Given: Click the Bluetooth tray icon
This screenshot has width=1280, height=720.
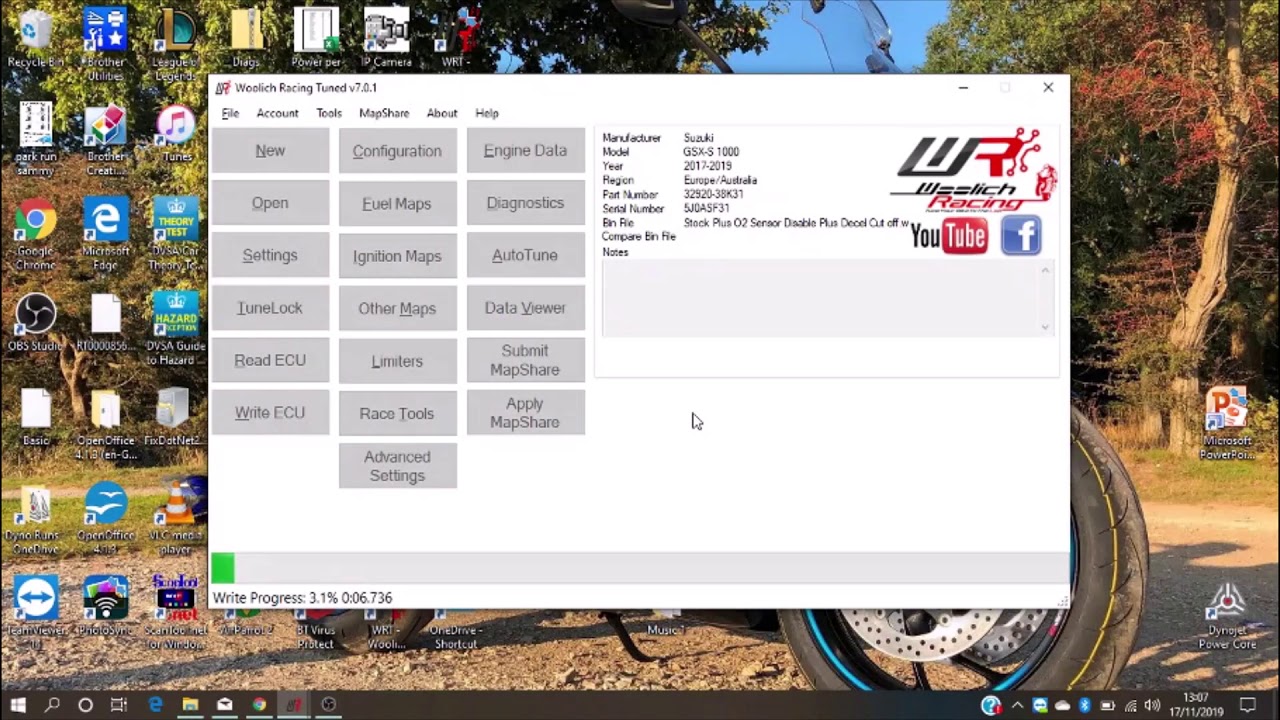Looking at the screenshot, I should (x=1085, y=705).
